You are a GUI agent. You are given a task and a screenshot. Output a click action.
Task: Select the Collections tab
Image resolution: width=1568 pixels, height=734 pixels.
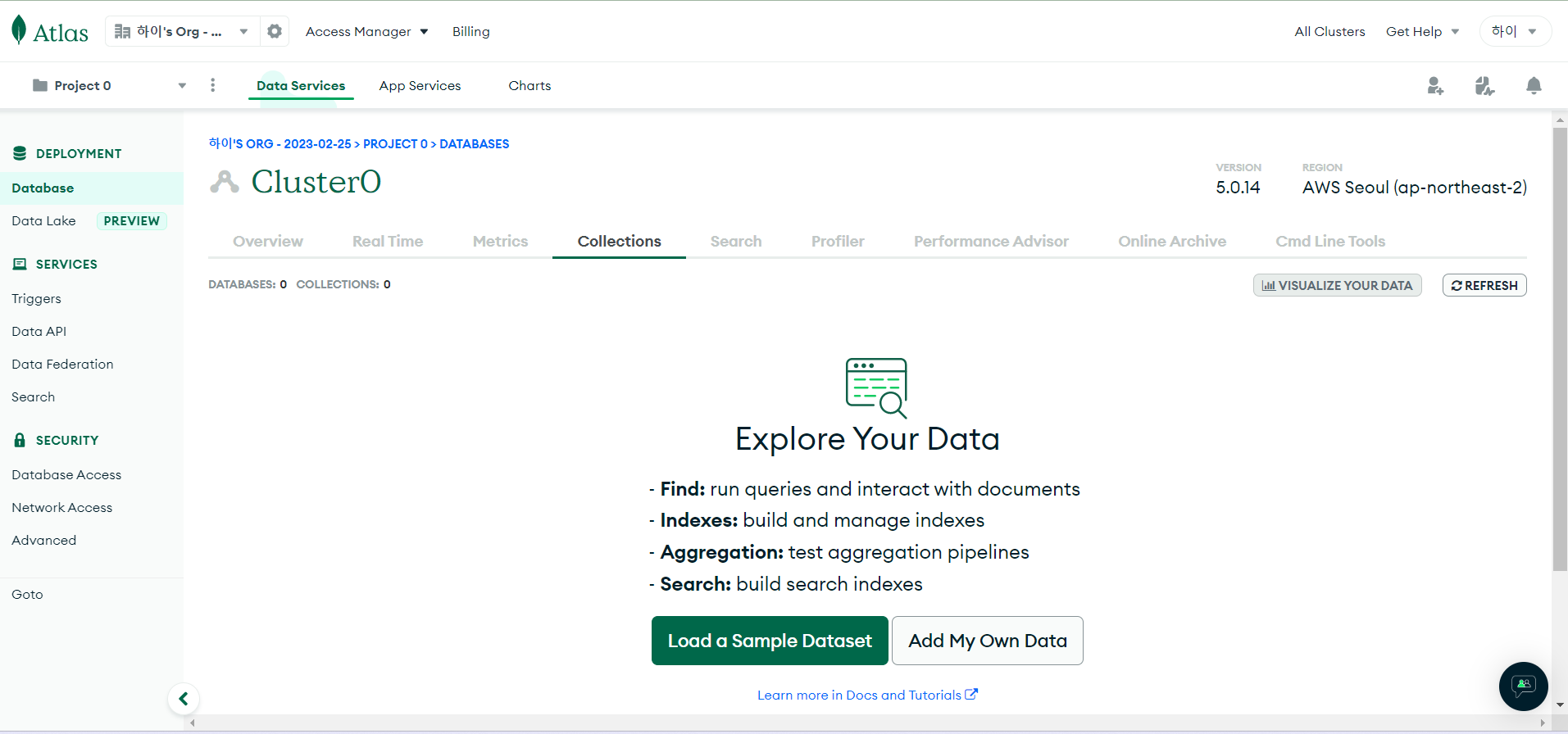click(x=619, y=241)
